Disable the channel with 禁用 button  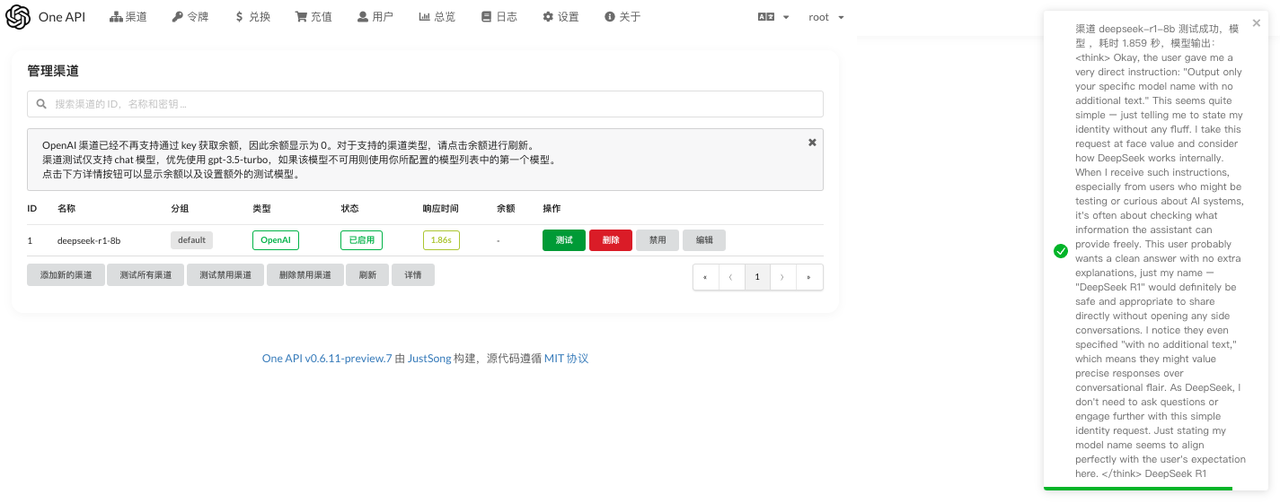pyautogui.click(x=657, y=240)
